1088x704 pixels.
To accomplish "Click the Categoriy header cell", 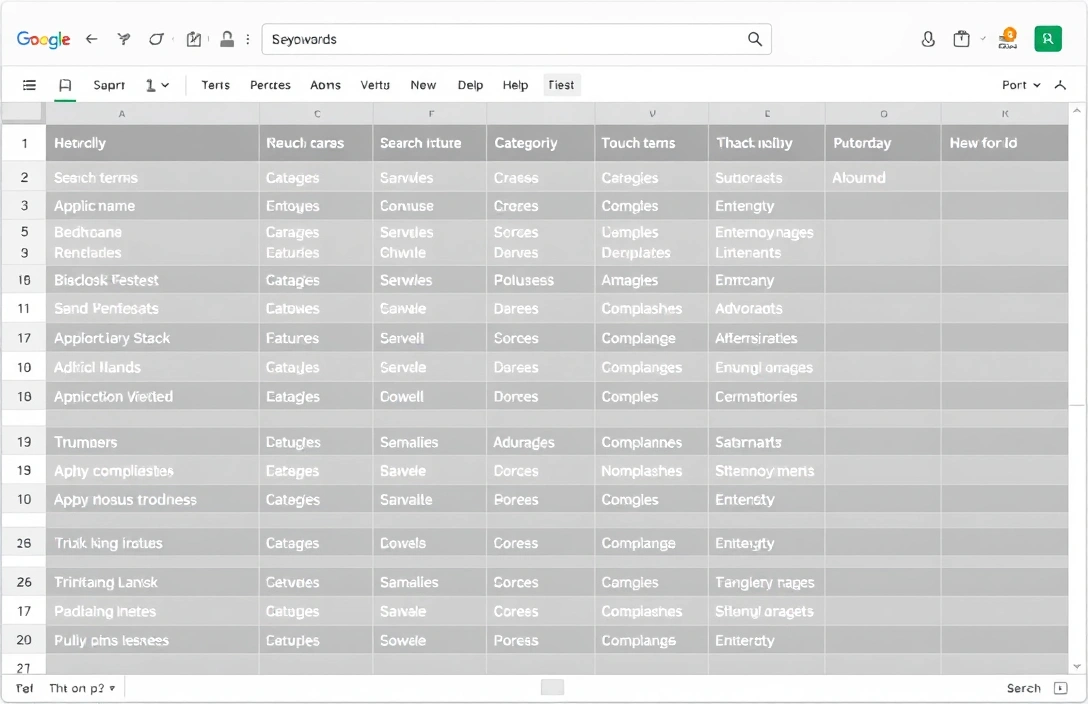I will click(541, 144).
